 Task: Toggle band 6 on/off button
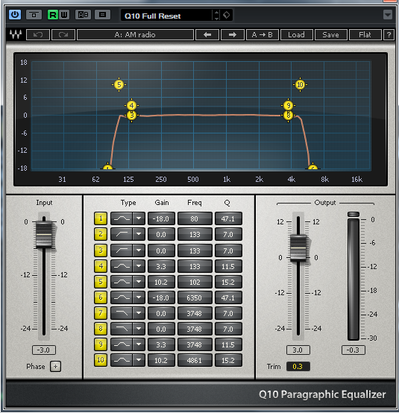100,297
